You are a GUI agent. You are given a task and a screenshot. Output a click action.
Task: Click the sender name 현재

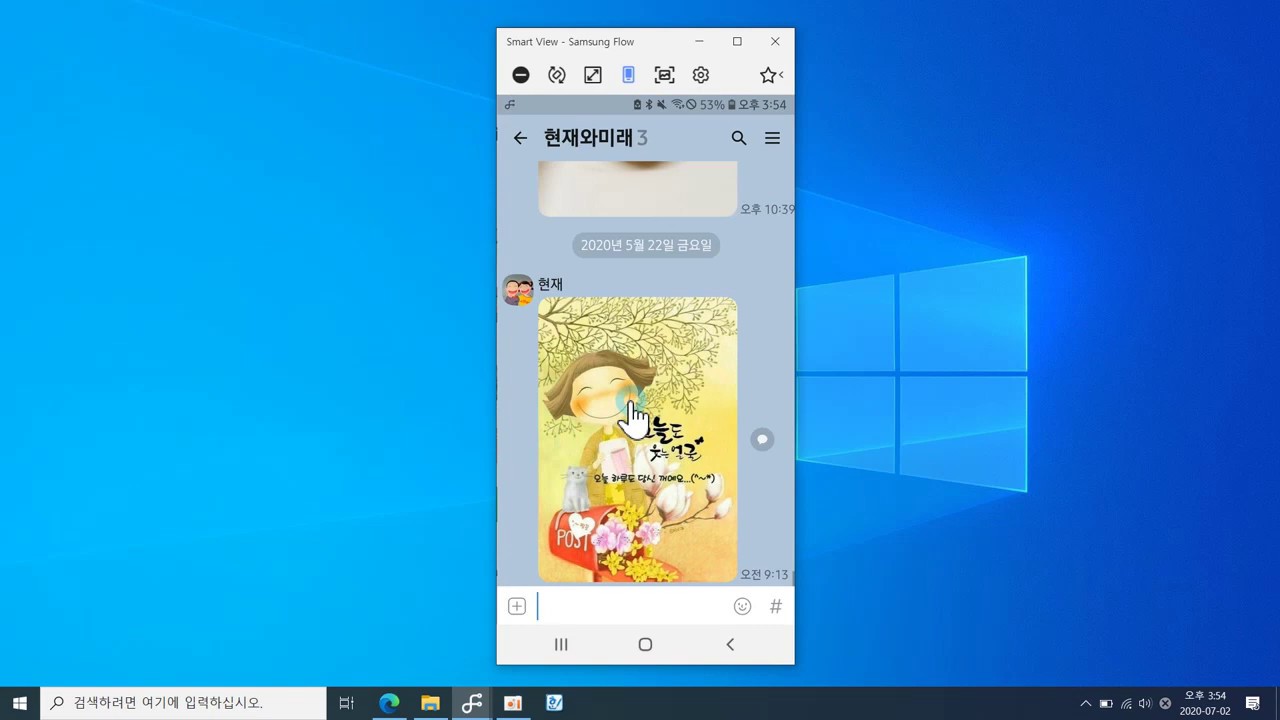(550, 284)
